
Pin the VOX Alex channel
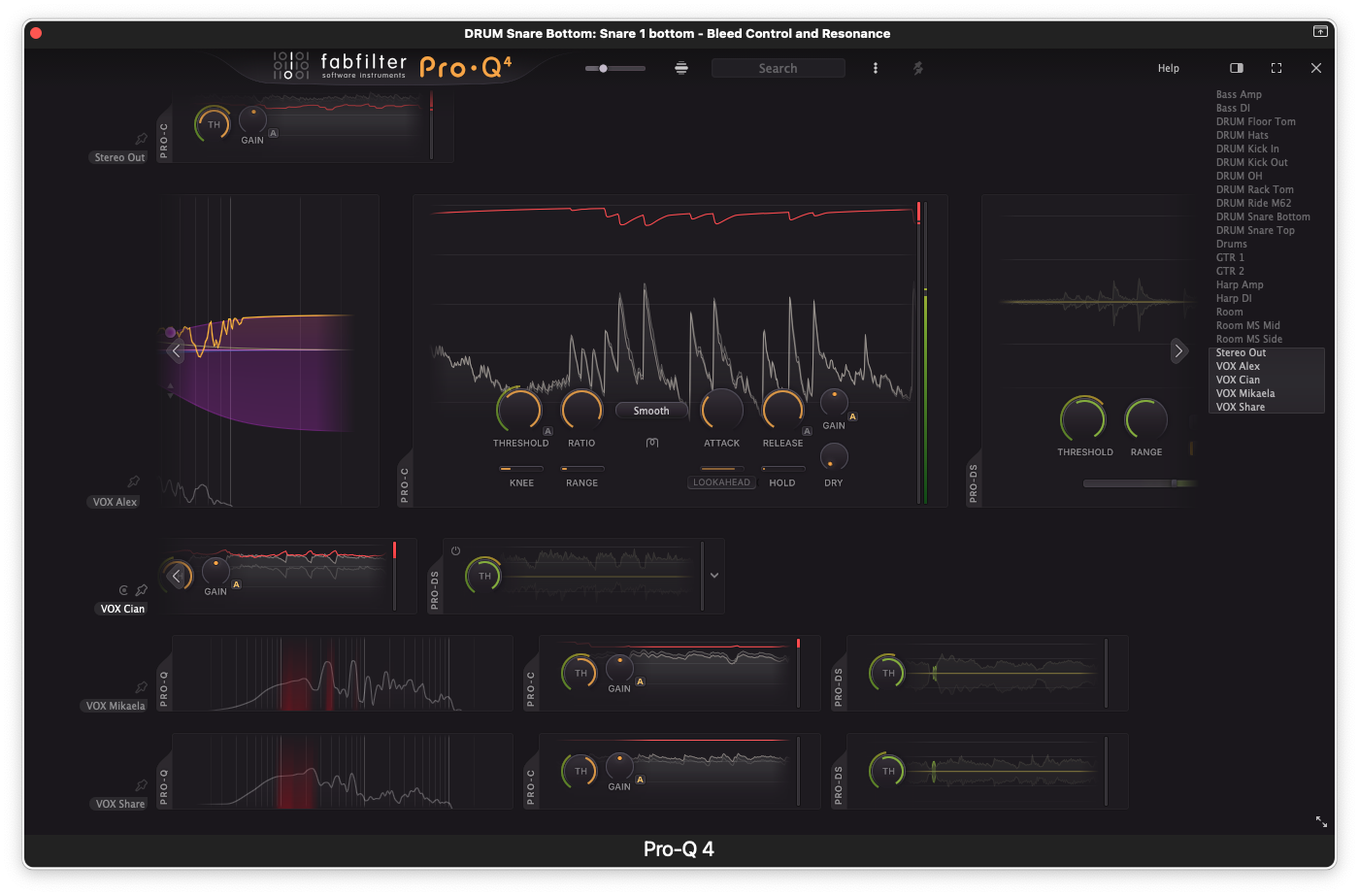click(134, 481)
